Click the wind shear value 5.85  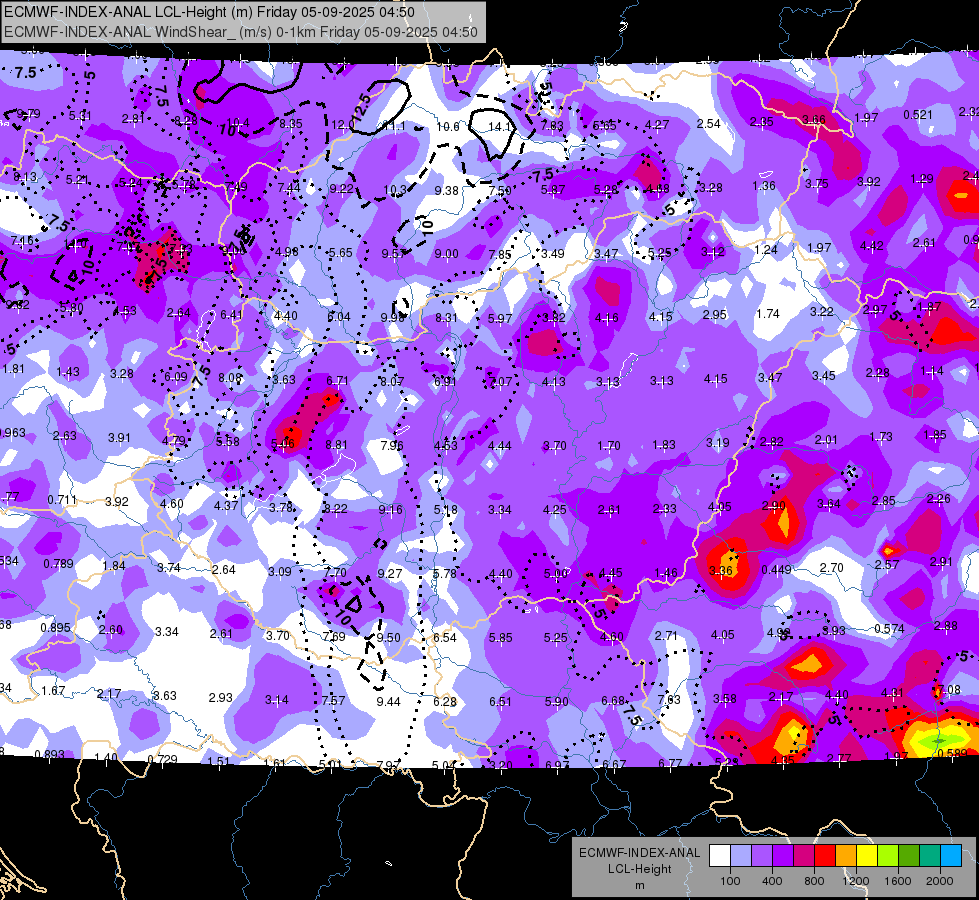tap(501, 638)
